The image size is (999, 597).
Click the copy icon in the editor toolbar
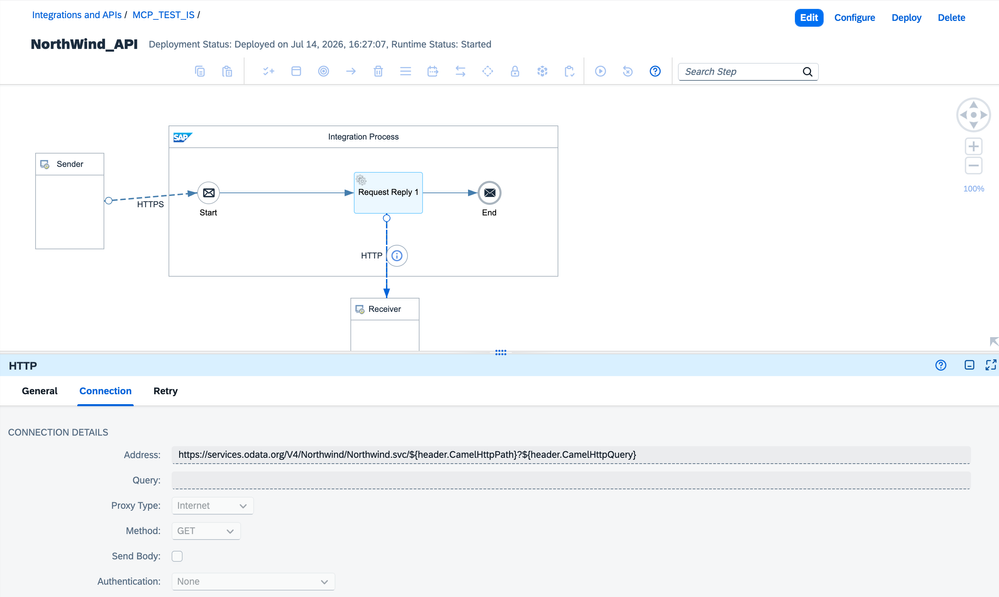(199, 71)
